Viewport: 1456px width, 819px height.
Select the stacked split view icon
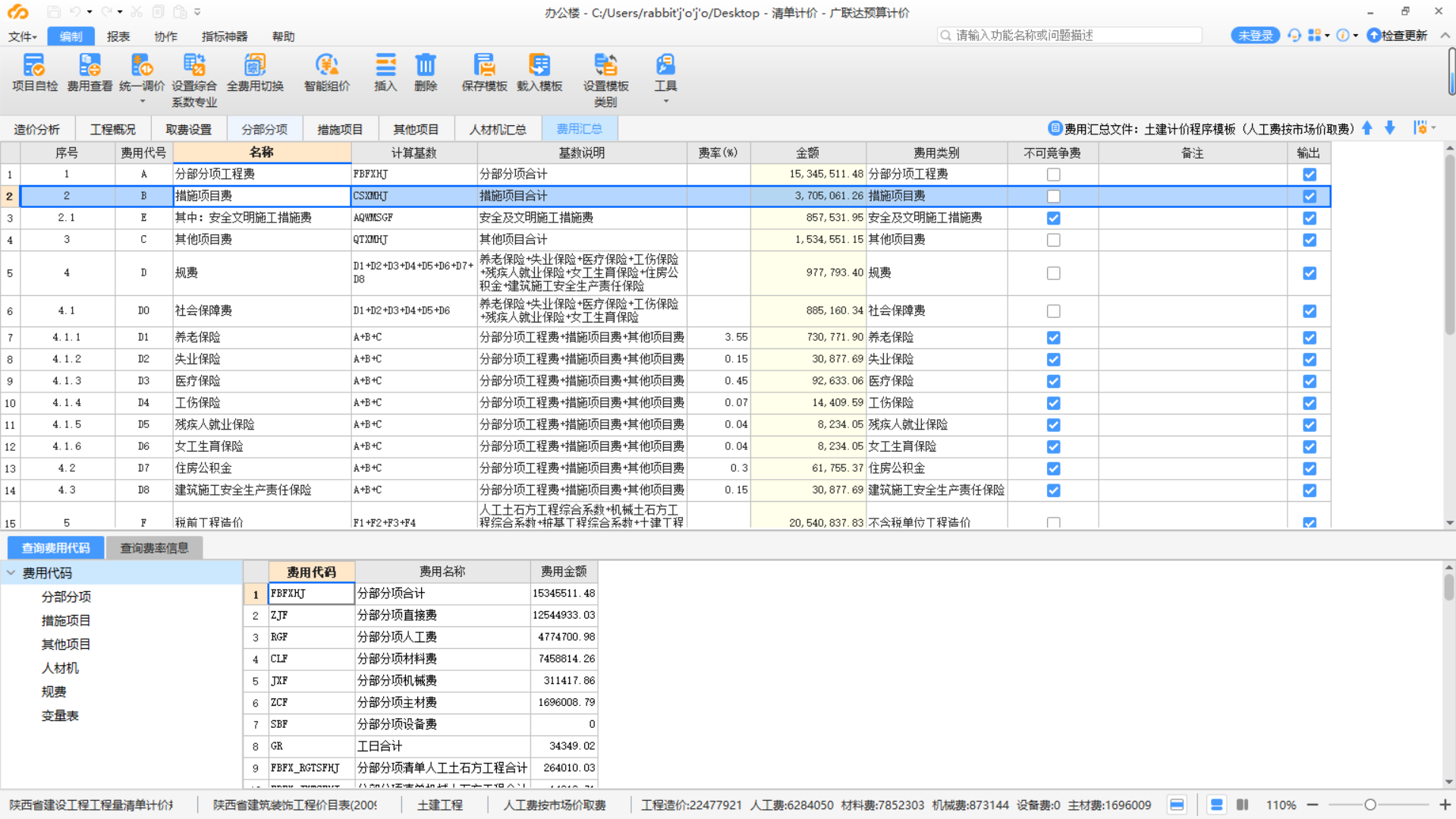tap(1216, 805)
